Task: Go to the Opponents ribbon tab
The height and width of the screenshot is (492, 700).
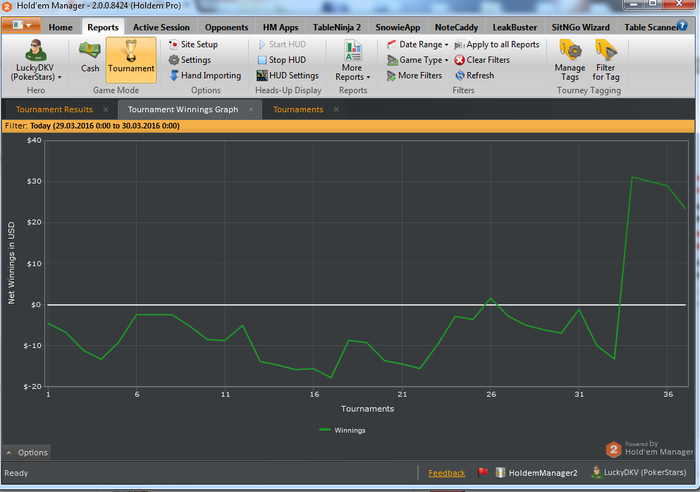Action: coord(226,27)
